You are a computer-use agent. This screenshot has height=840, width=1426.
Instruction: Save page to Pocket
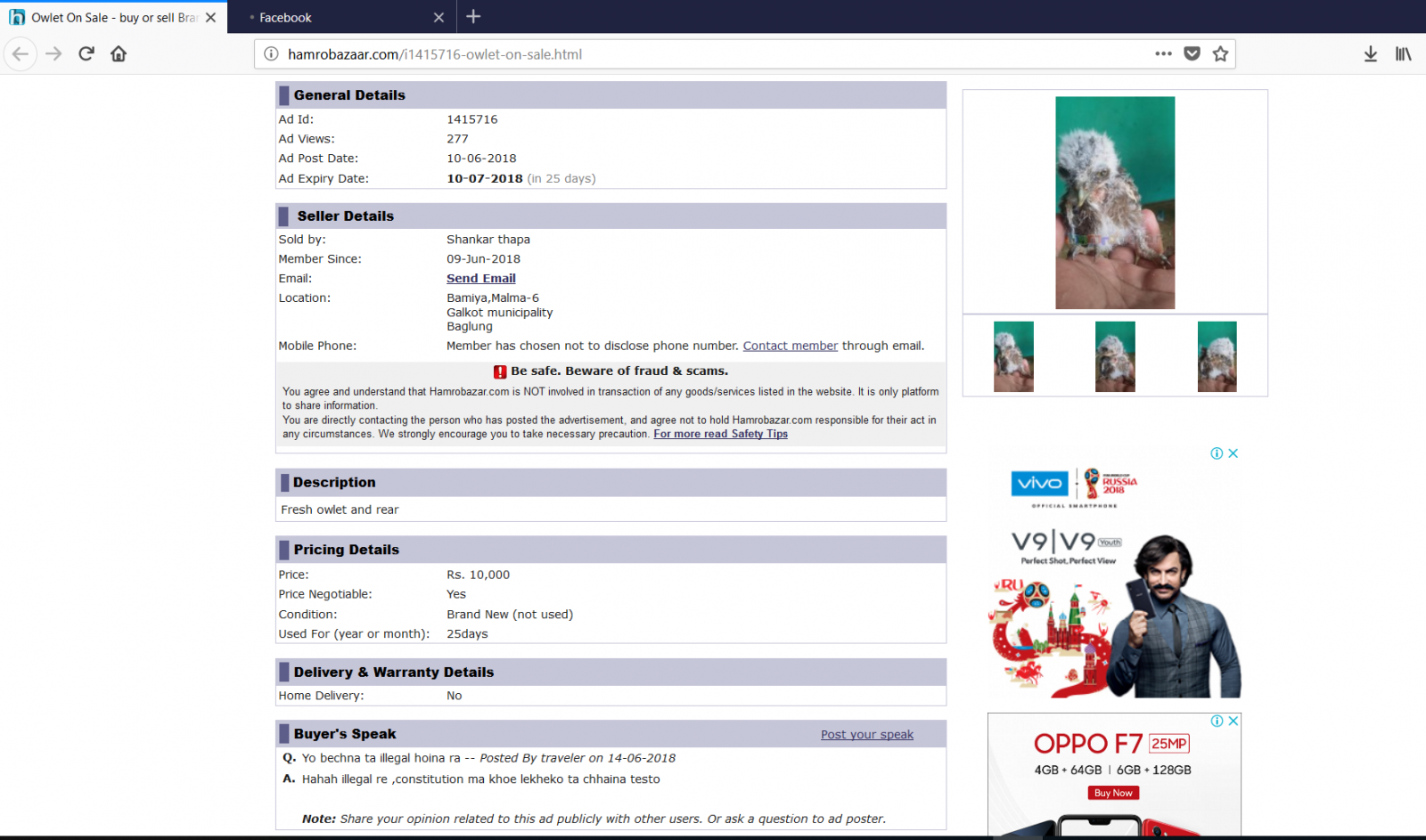coord(1192,53)
